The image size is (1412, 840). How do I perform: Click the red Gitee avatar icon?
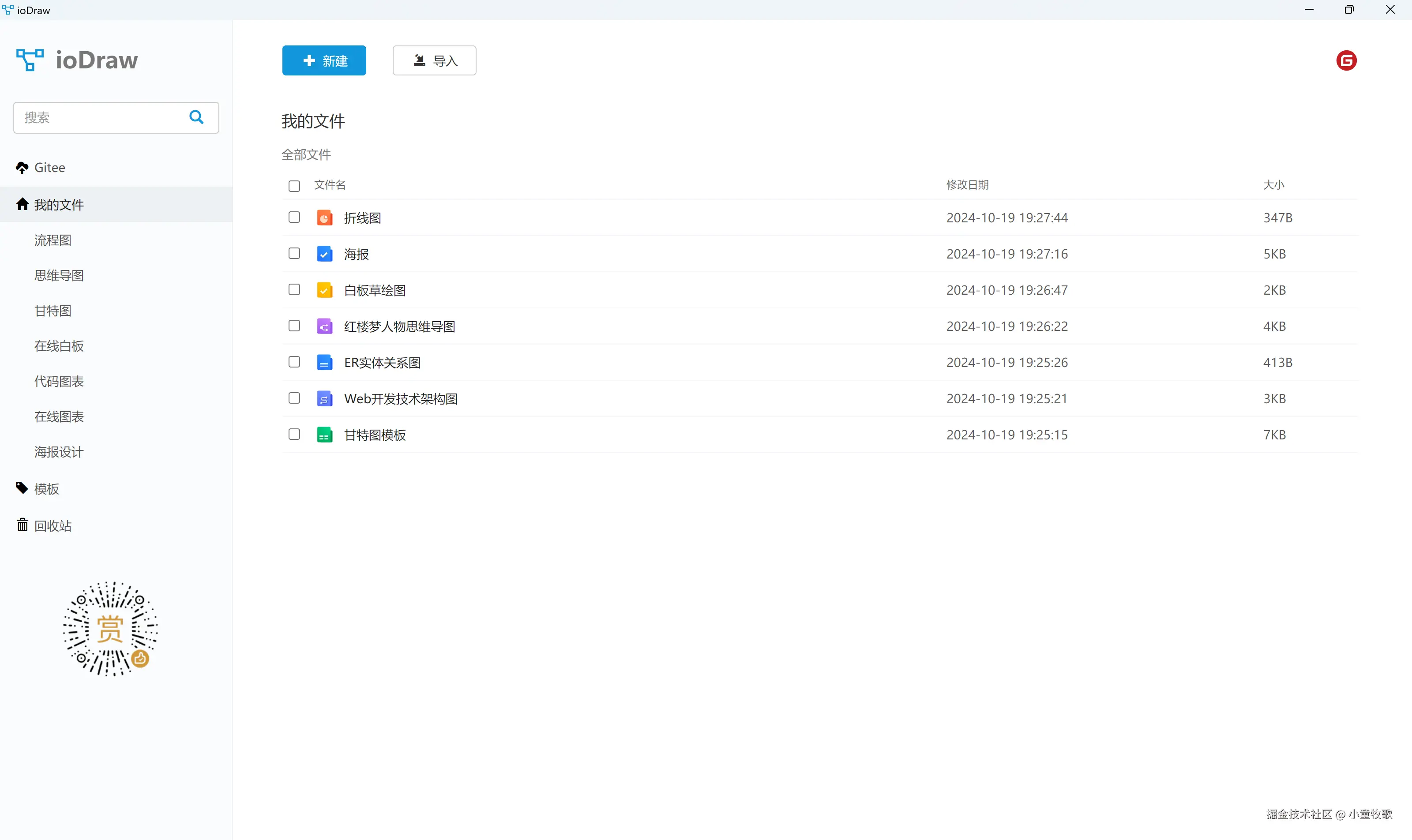[1346, 60]
